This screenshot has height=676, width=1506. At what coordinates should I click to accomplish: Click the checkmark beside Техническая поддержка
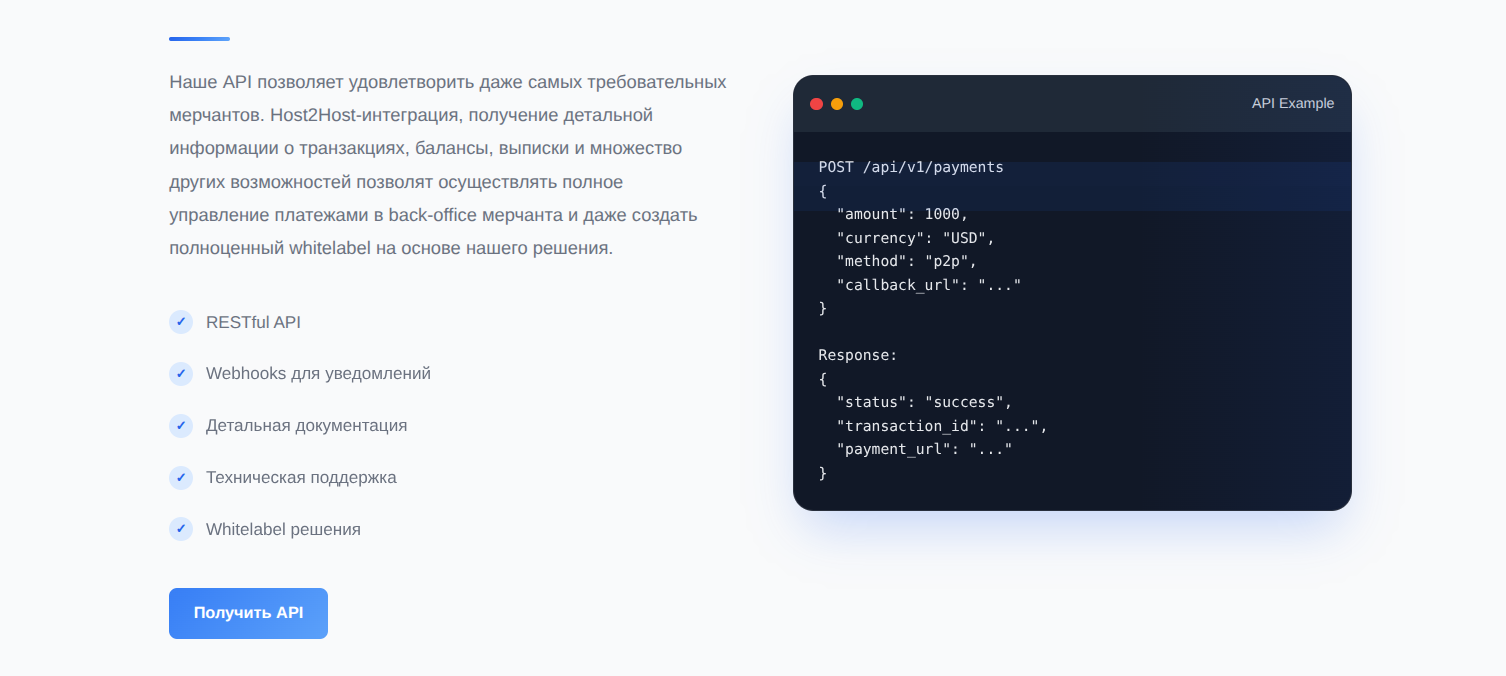181,478
